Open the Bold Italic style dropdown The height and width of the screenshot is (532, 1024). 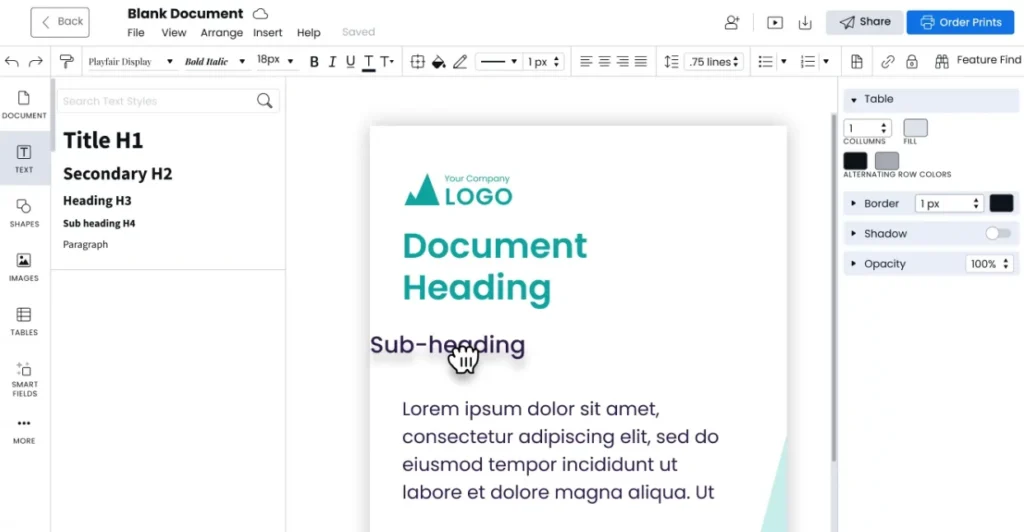click(x=214, y=61)
